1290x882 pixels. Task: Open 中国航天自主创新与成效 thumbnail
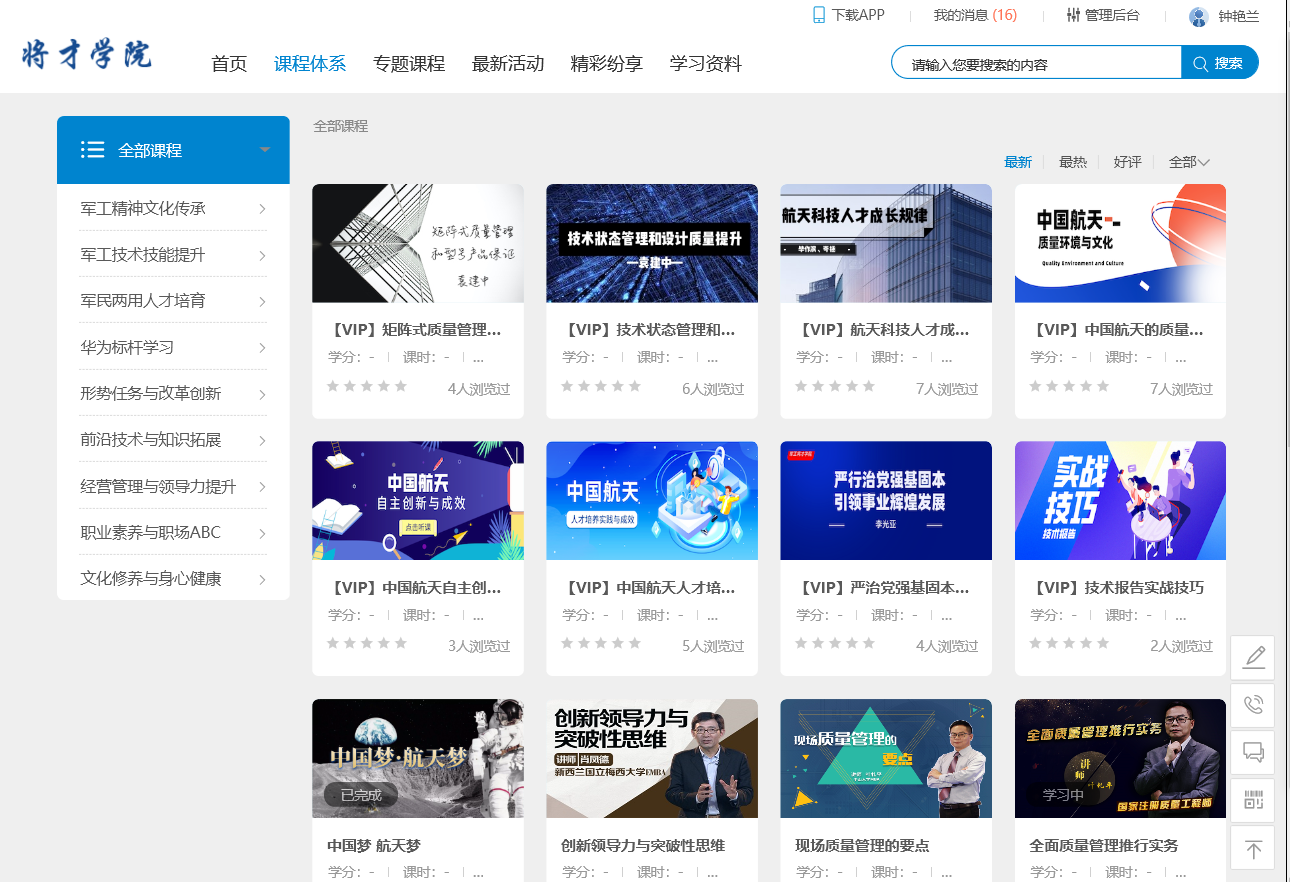(418, 501)
